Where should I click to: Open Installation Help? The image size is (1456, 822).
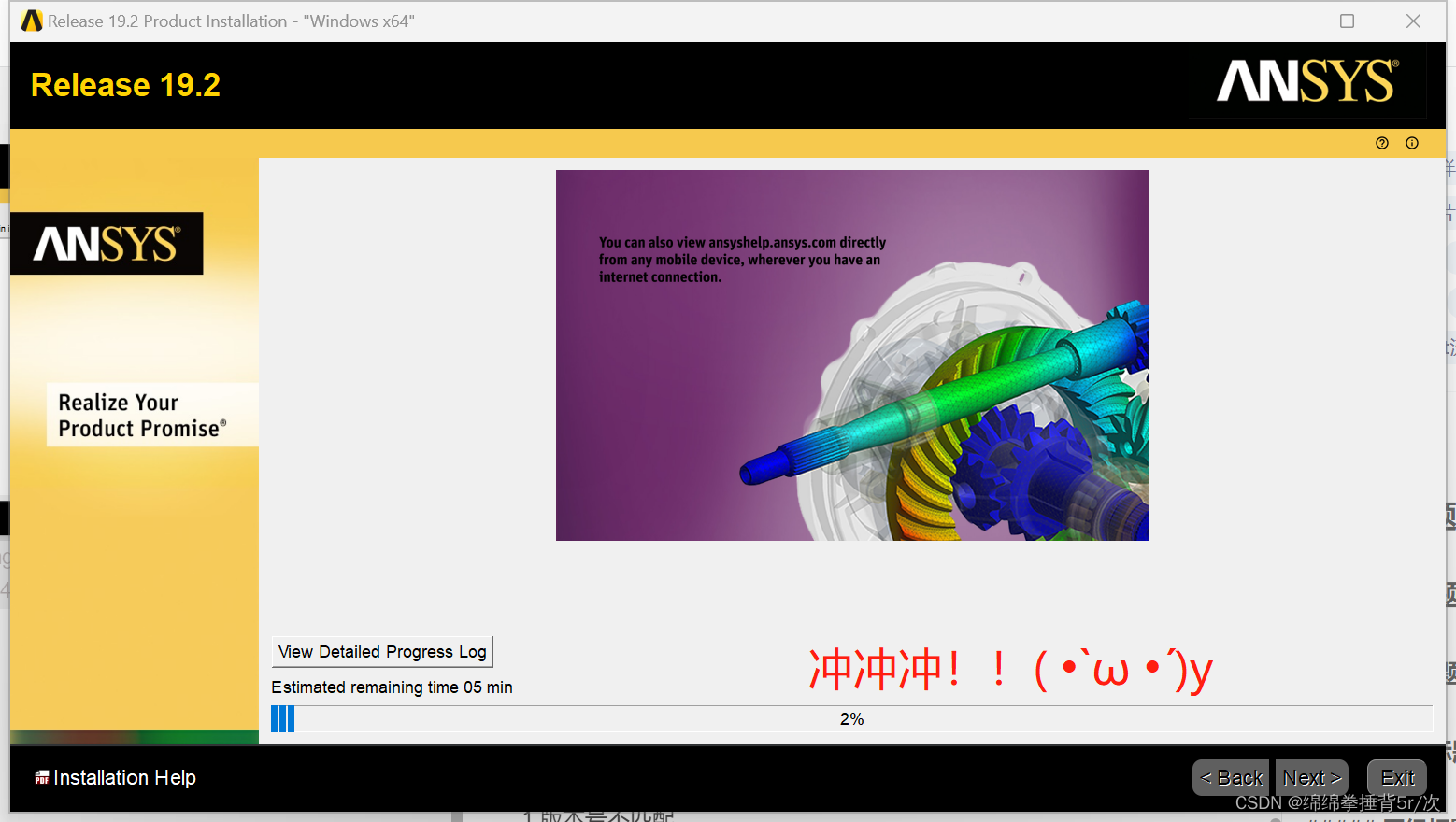pos(124,777)
